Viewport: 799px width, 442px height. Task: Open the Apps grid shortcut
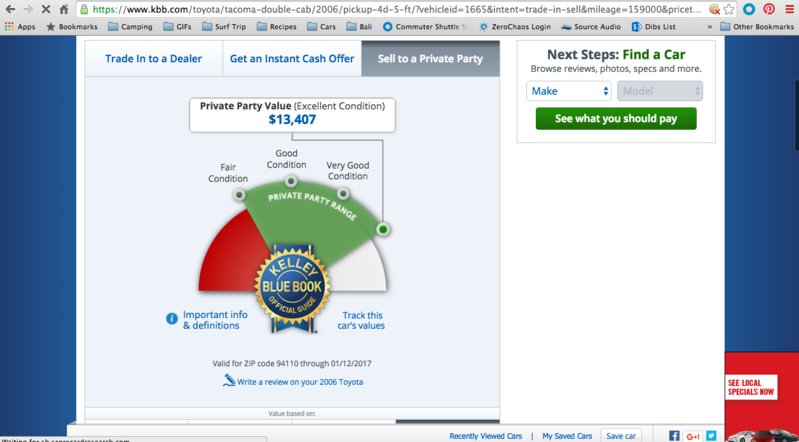coord(20,27)
